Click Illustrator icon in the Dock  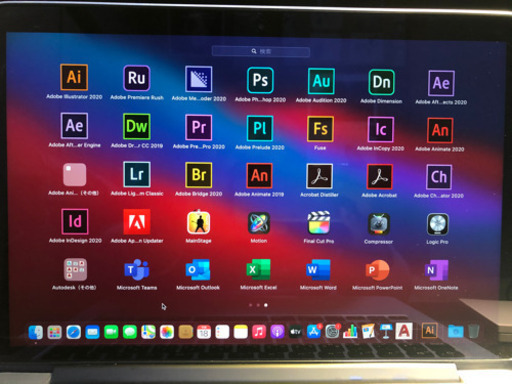click(x=430, y=330)
